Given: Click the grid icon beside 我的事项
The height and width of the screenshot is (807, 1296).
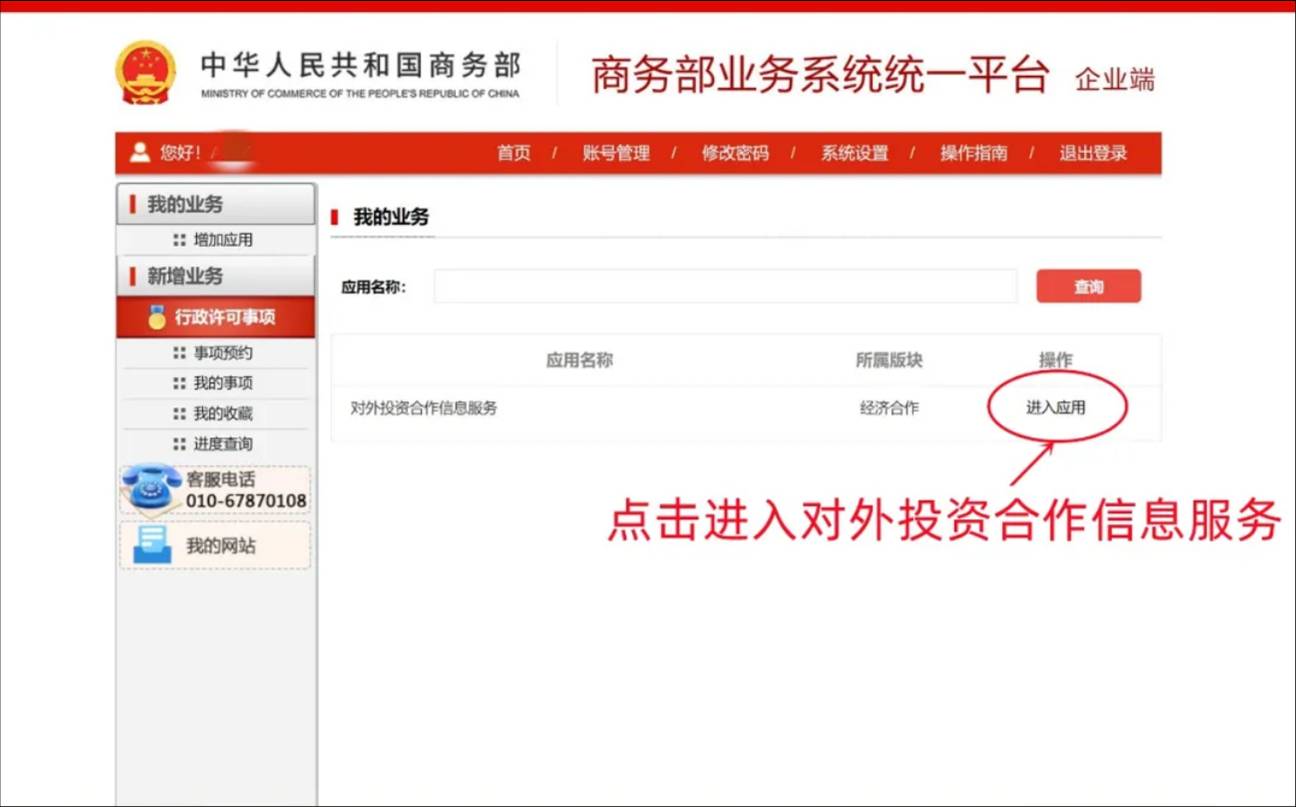Looking at the screenshot, I should click(179, 383).
